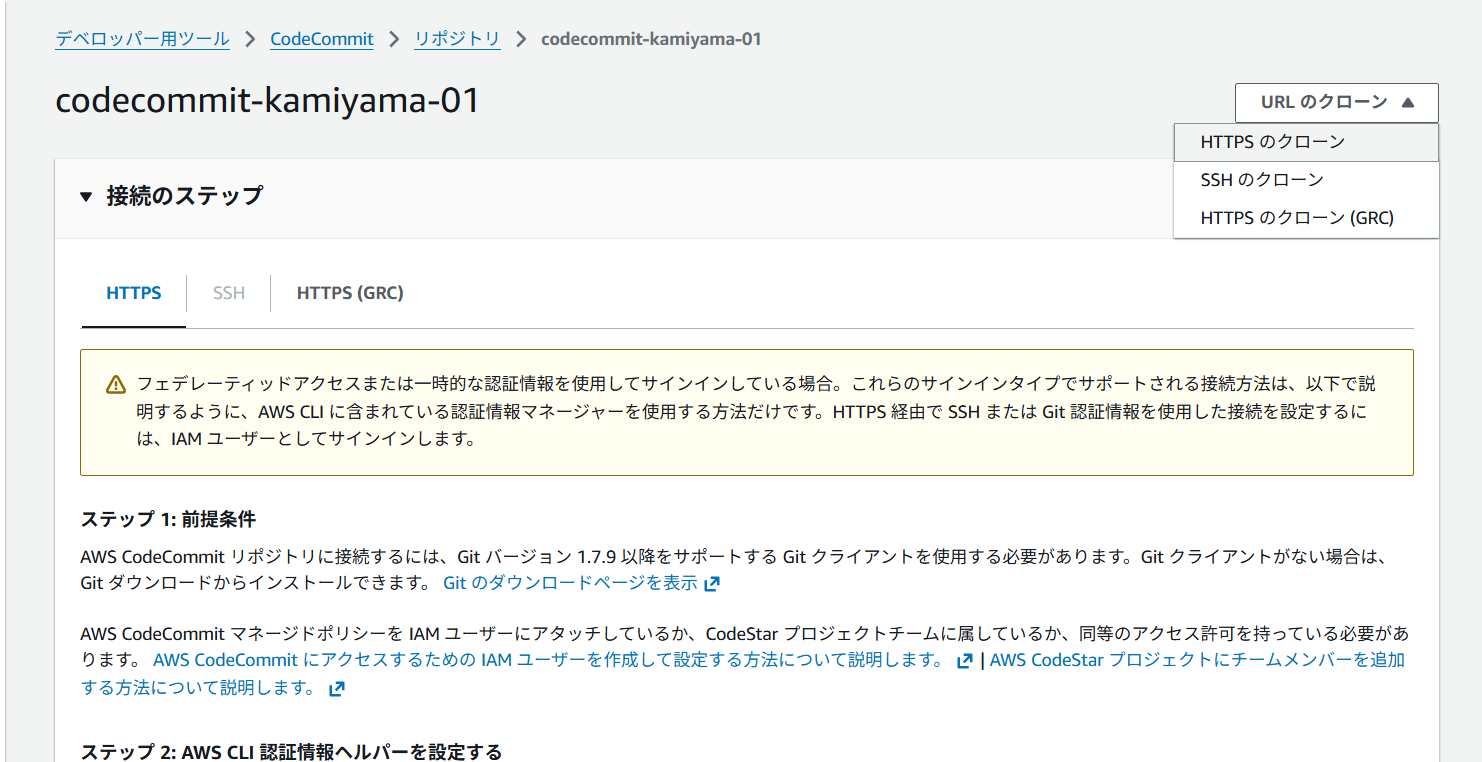
Task: Click external link icon after IAM user instructions link
Action: 964,661
